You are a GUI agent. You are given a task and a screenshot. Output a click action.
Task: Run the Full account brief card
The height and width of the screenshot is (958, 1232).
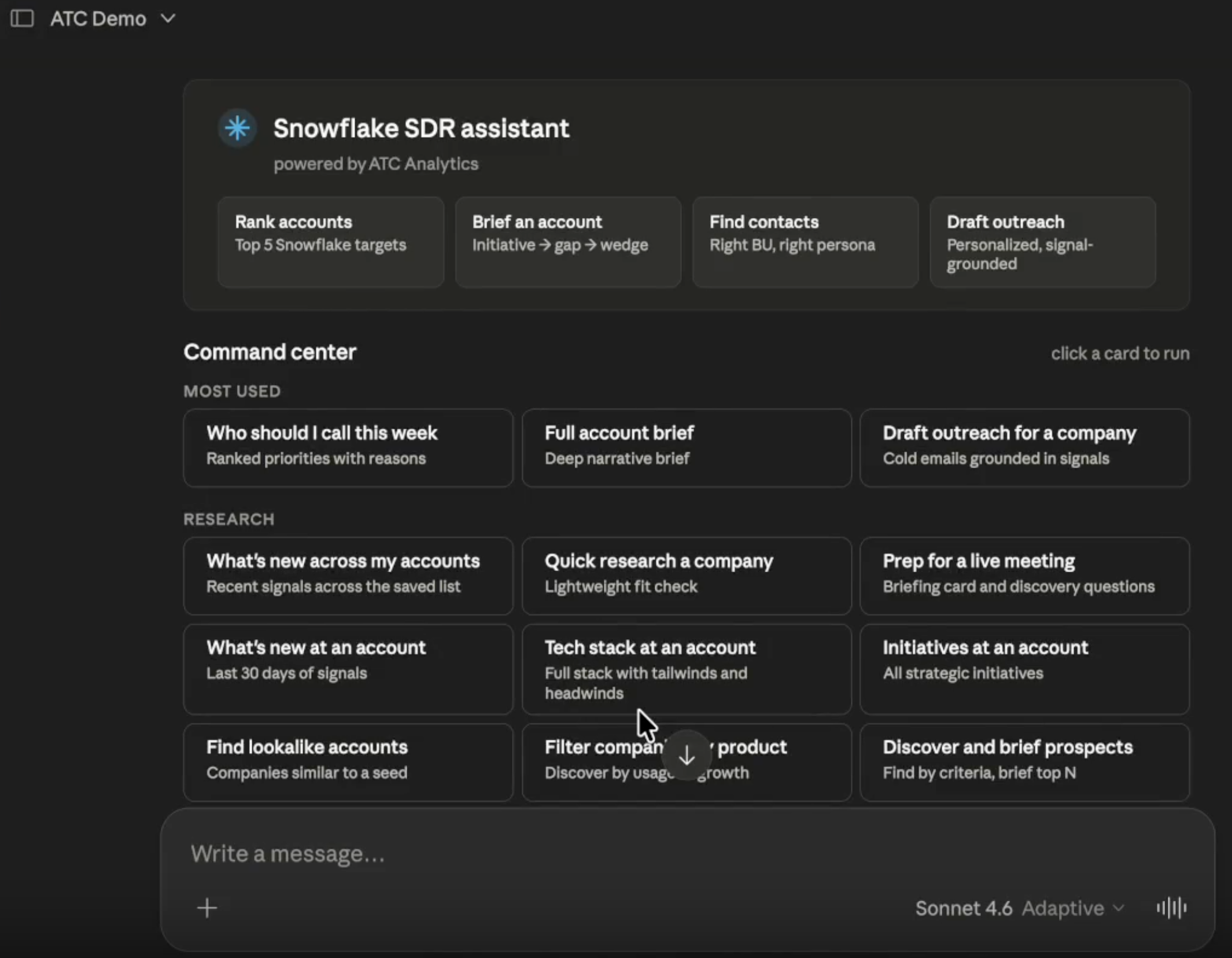687,448
